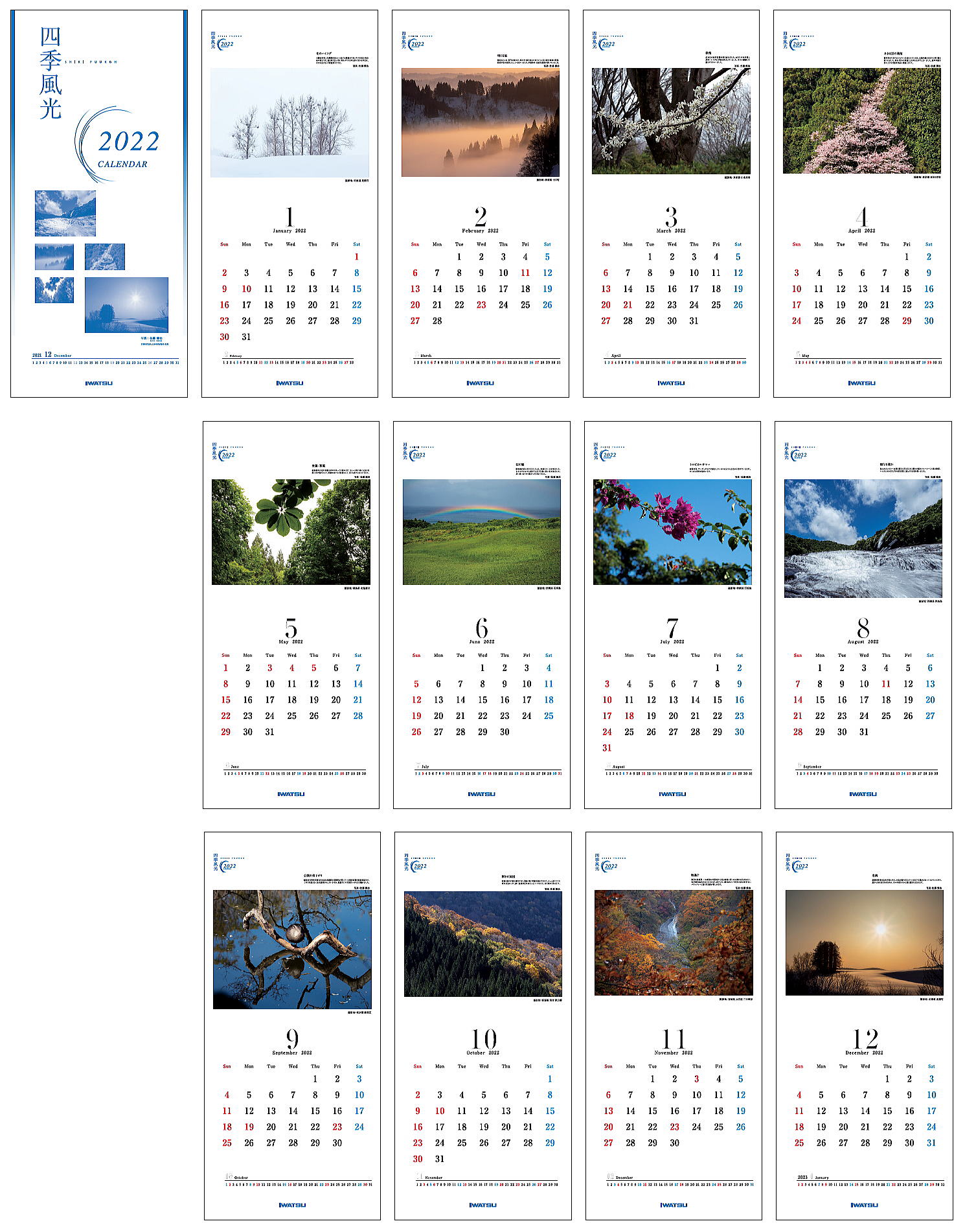The width and height of the screenshot is (965, 1232).
Task: Open the September branch reflection photo
Action: tap(292, 949)
